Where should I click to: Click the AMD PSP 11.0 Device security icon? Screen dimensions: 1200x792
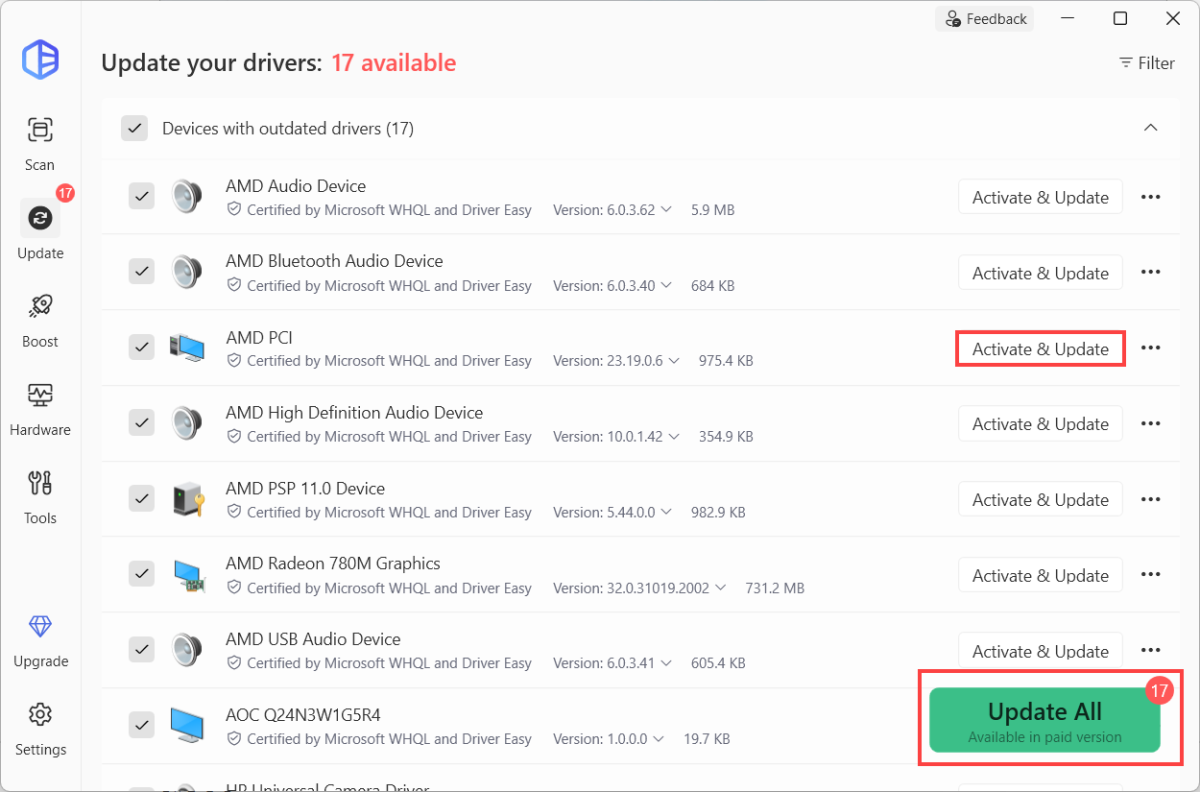coord(187,499)
